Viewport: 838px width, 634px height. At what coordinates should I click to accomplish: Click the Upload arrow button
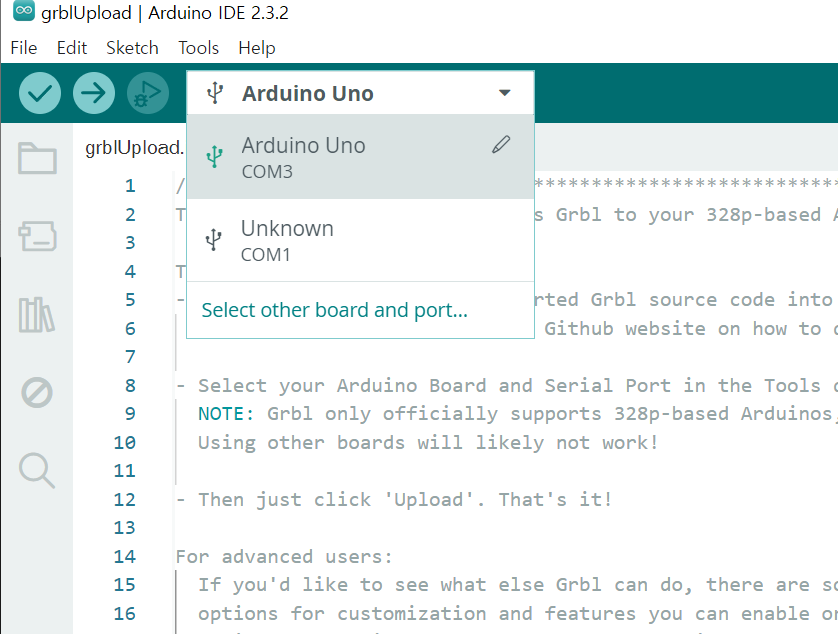click(x=94, y=93)
